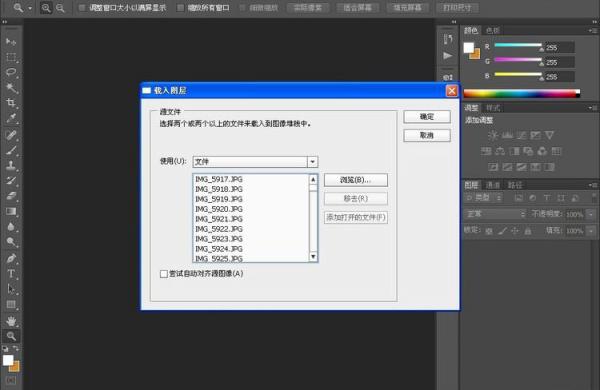600x390 pixels.
Task: Open the Adjustments panel flyout menu
Action: [x=592, y=108]
